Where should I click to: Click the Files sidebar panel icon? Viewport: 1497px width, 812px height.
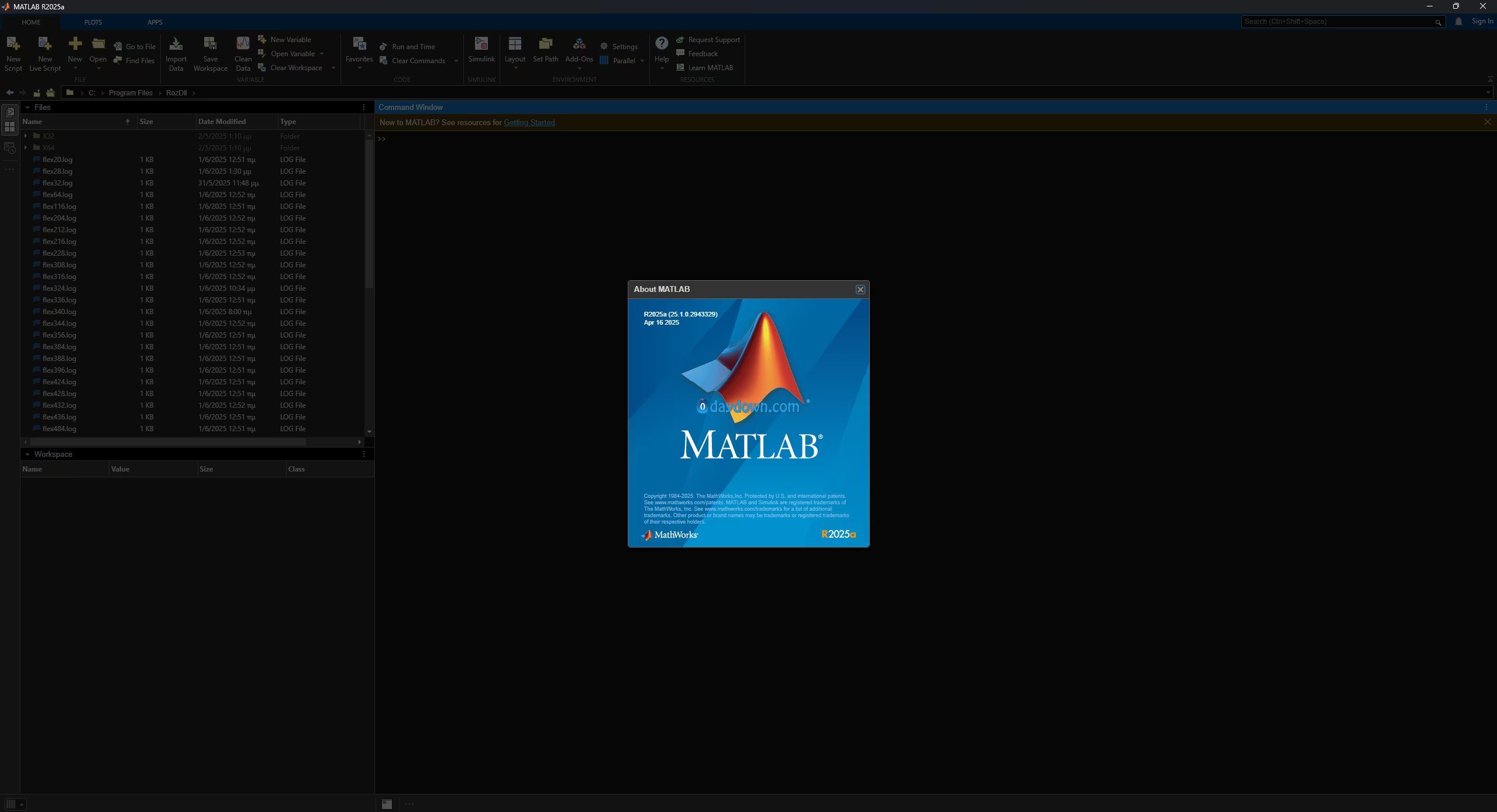(9, 112)
